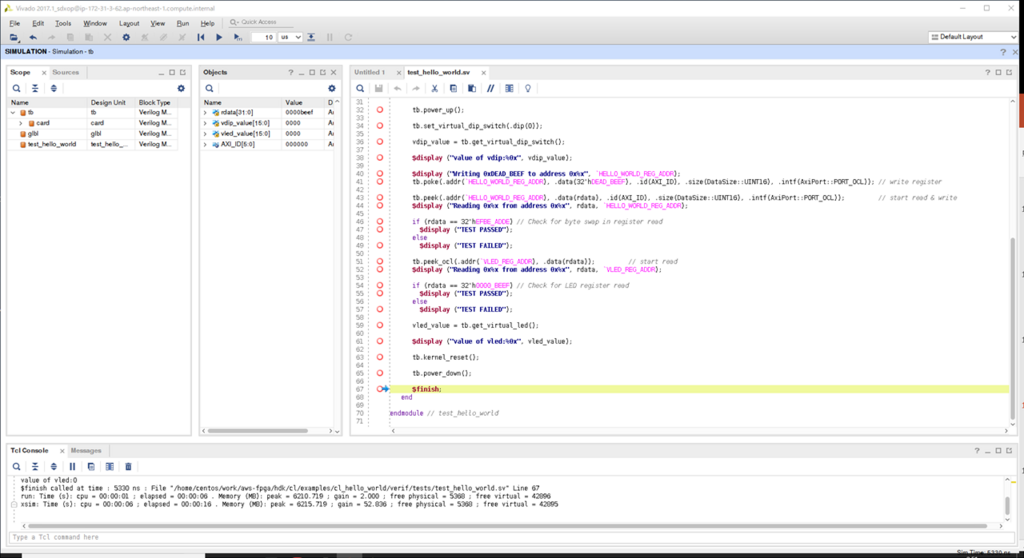The width and height of the screenshot is (1024, 558).
Task: Open the Objects panel settings gear
Action: 332,88
